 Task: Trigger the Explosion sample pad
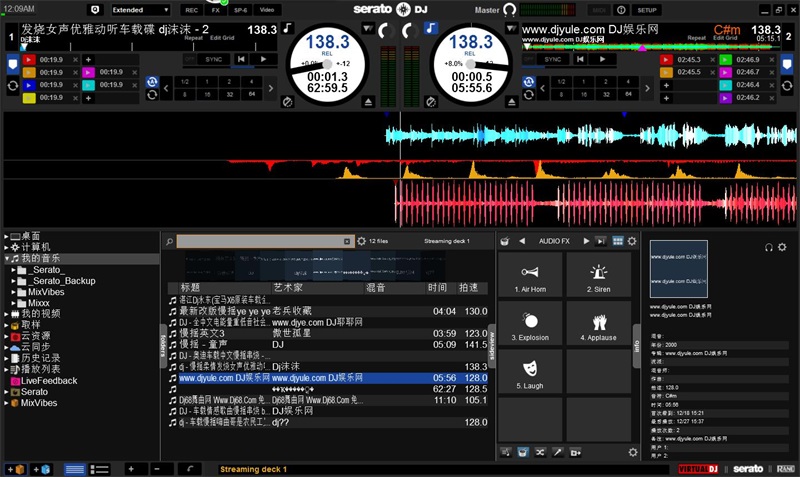click(x=530, y=326)
